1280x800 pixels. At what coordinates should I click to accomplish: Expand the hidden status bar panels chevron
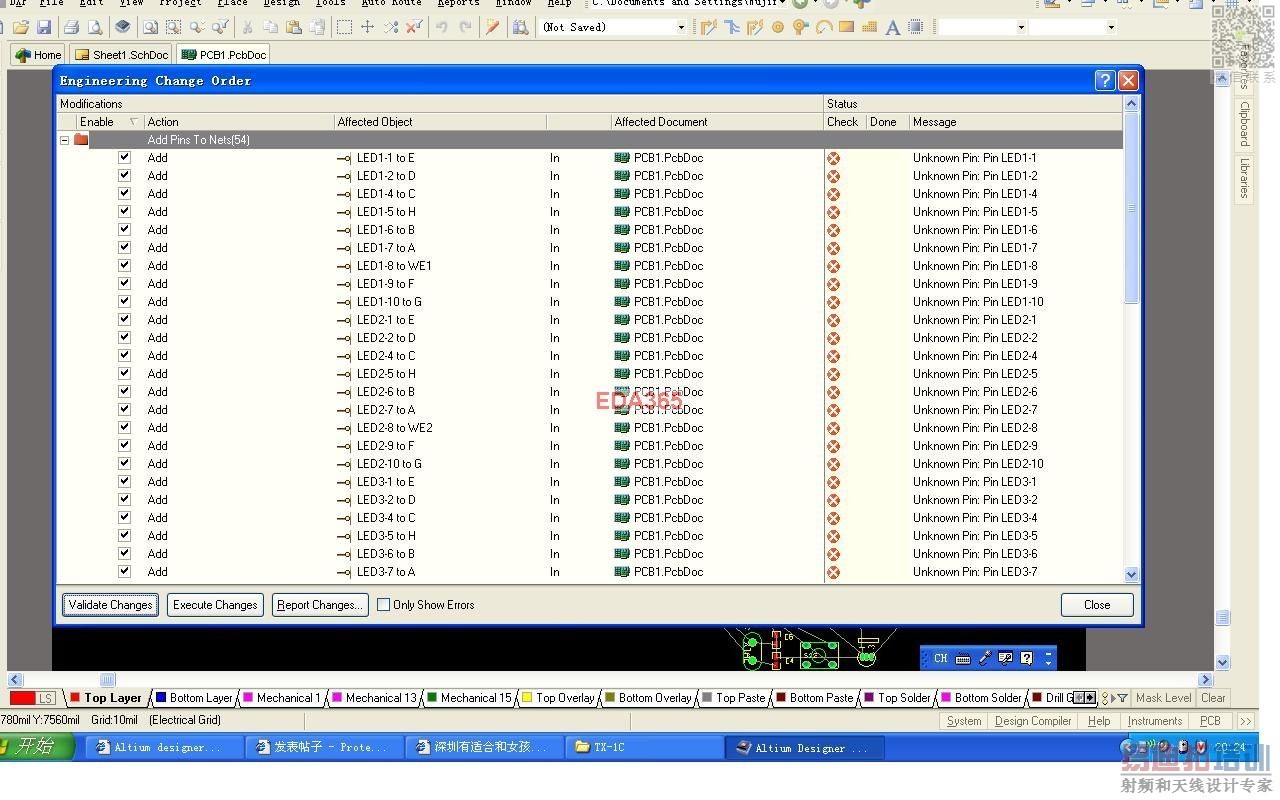(x=1246, y=721)
